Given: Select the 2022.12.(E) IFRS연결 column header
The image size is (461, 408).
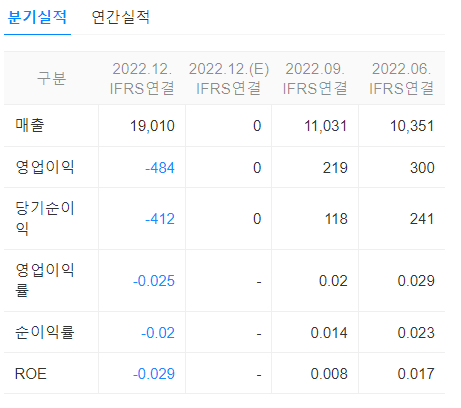Looking at the screenshot, I should (x=229, y=79).
